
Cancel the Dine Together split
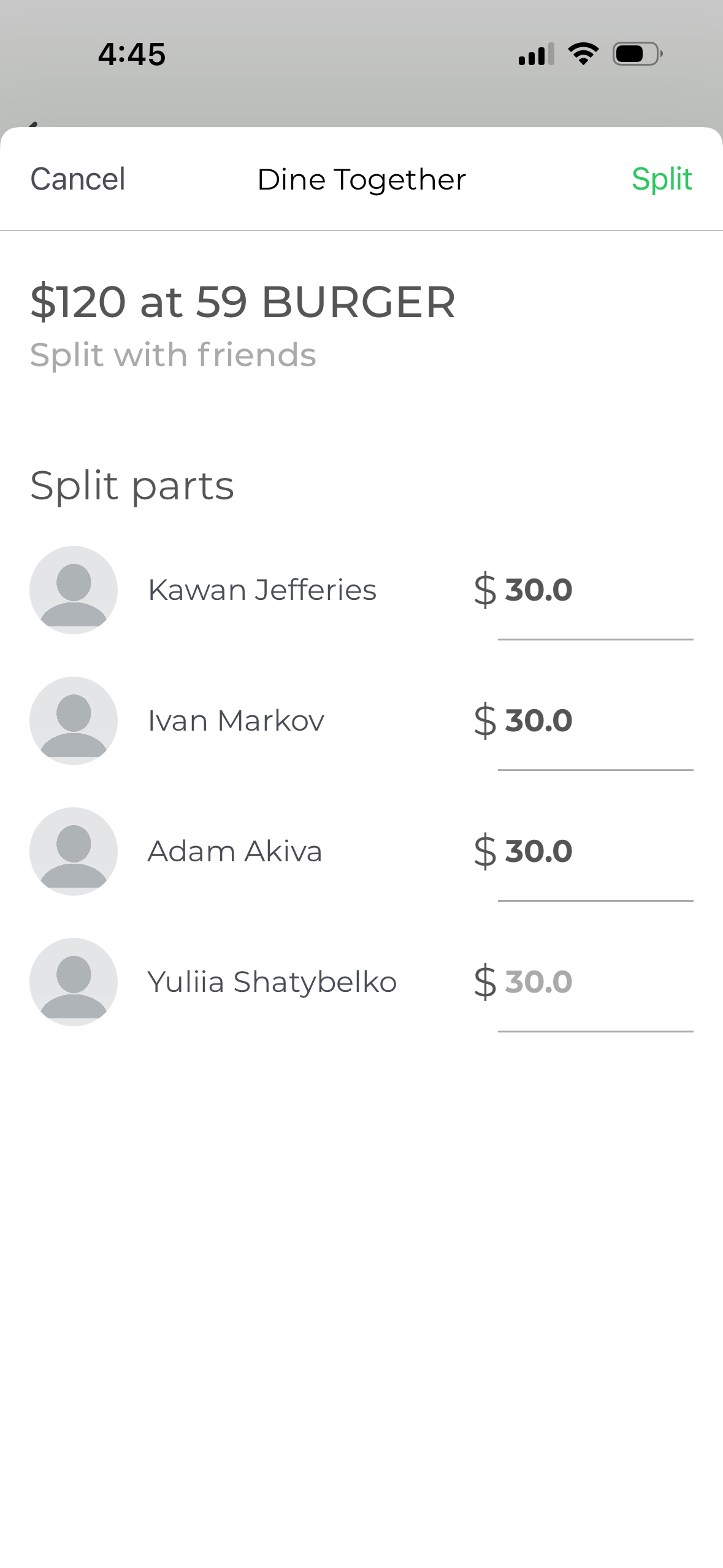click(x=78, y=179)
